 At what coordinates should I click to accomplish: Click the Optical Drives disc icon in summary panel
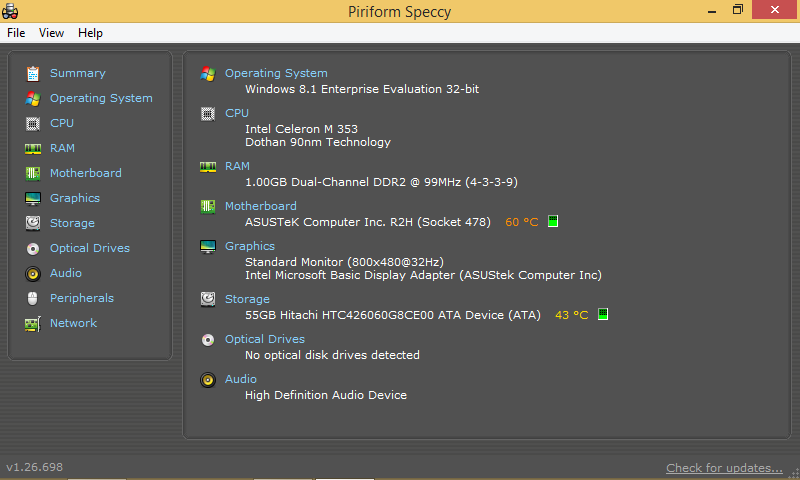click(x=208, y=340)
